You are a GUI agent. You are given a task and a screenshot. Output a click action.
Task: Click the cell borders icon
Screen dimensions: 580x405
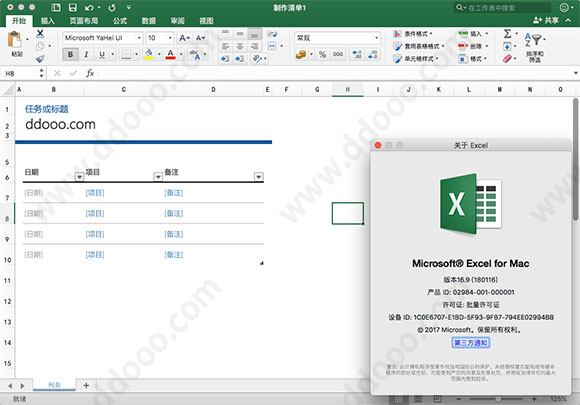pos(126,55)
